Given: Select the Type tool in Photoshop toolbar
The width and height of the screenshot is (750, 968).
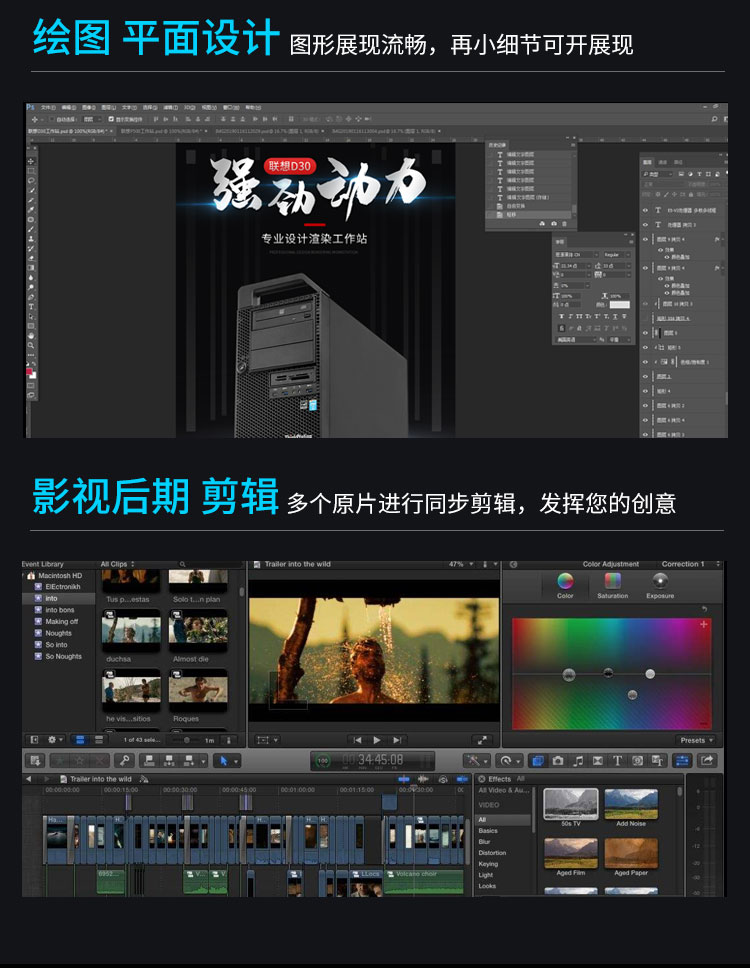Looking at the screenshot, I should (x=31, y=307).
